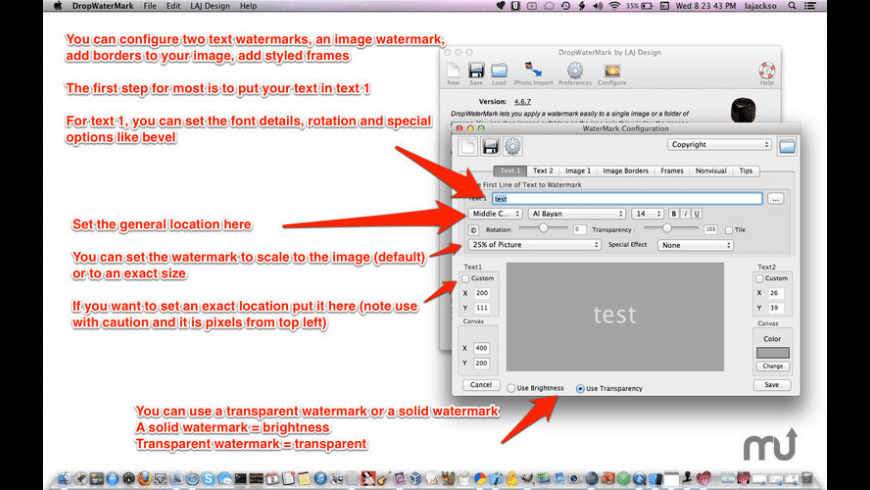The width and height of the screenshot is (870, 490).
Task: Open the Copyright preset dropdown
Action: pyautogui.click(x=719, y=144)
